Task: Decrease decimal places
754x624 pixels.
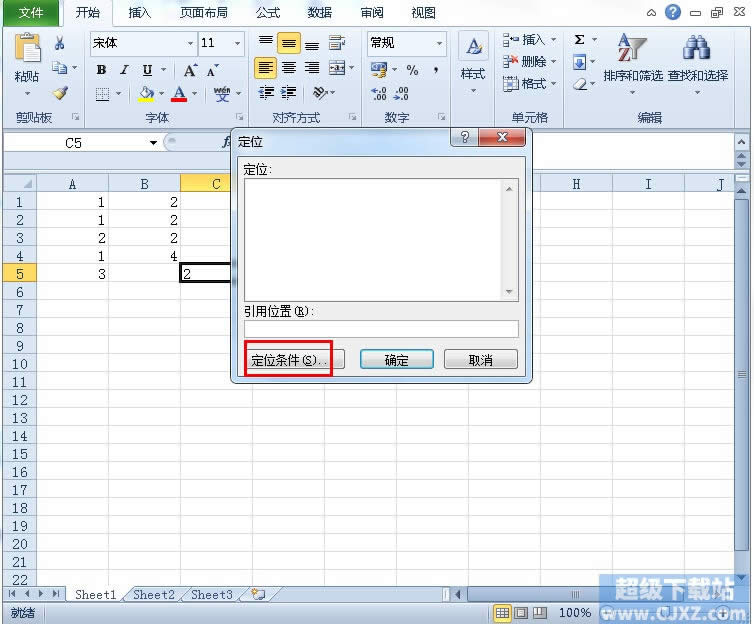Action: (x=401, y=93)
